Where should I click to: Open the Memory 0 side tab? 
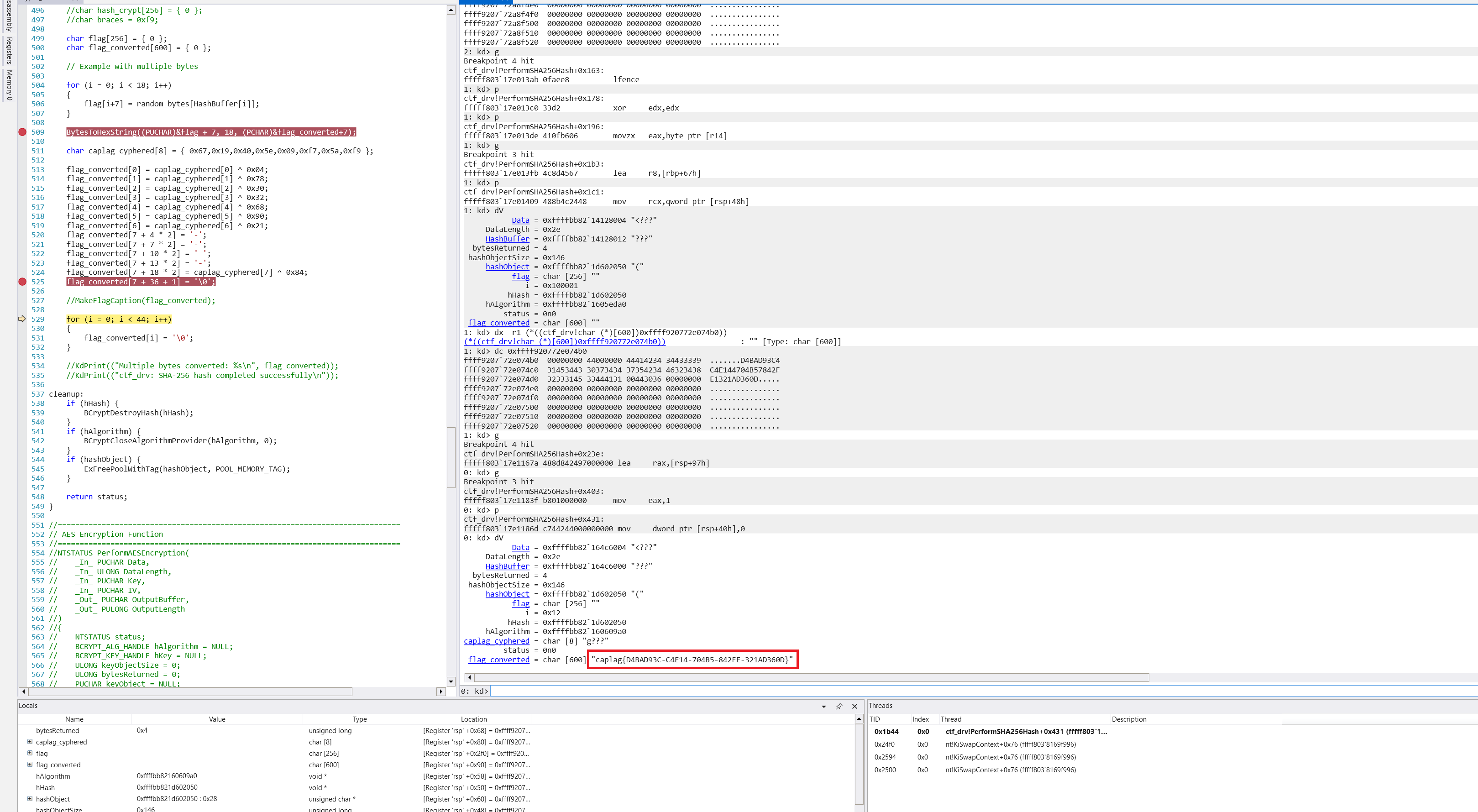9,85
